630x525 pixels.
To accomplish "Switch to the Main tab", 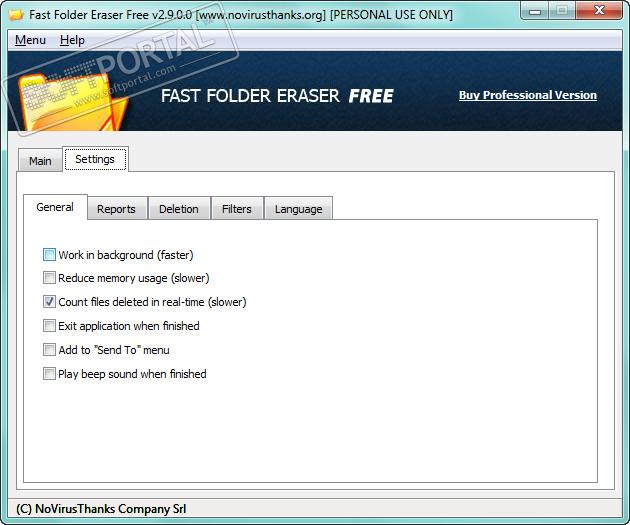I will 40,161.
